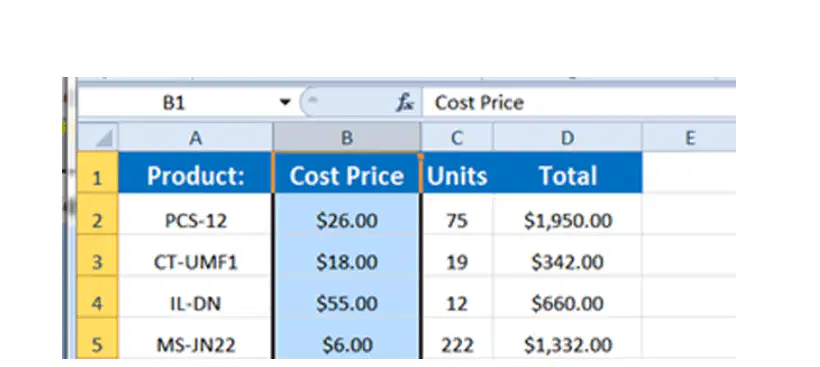820x367 pixels.
Task: Select row 2 header
Action: pos(98,214)
